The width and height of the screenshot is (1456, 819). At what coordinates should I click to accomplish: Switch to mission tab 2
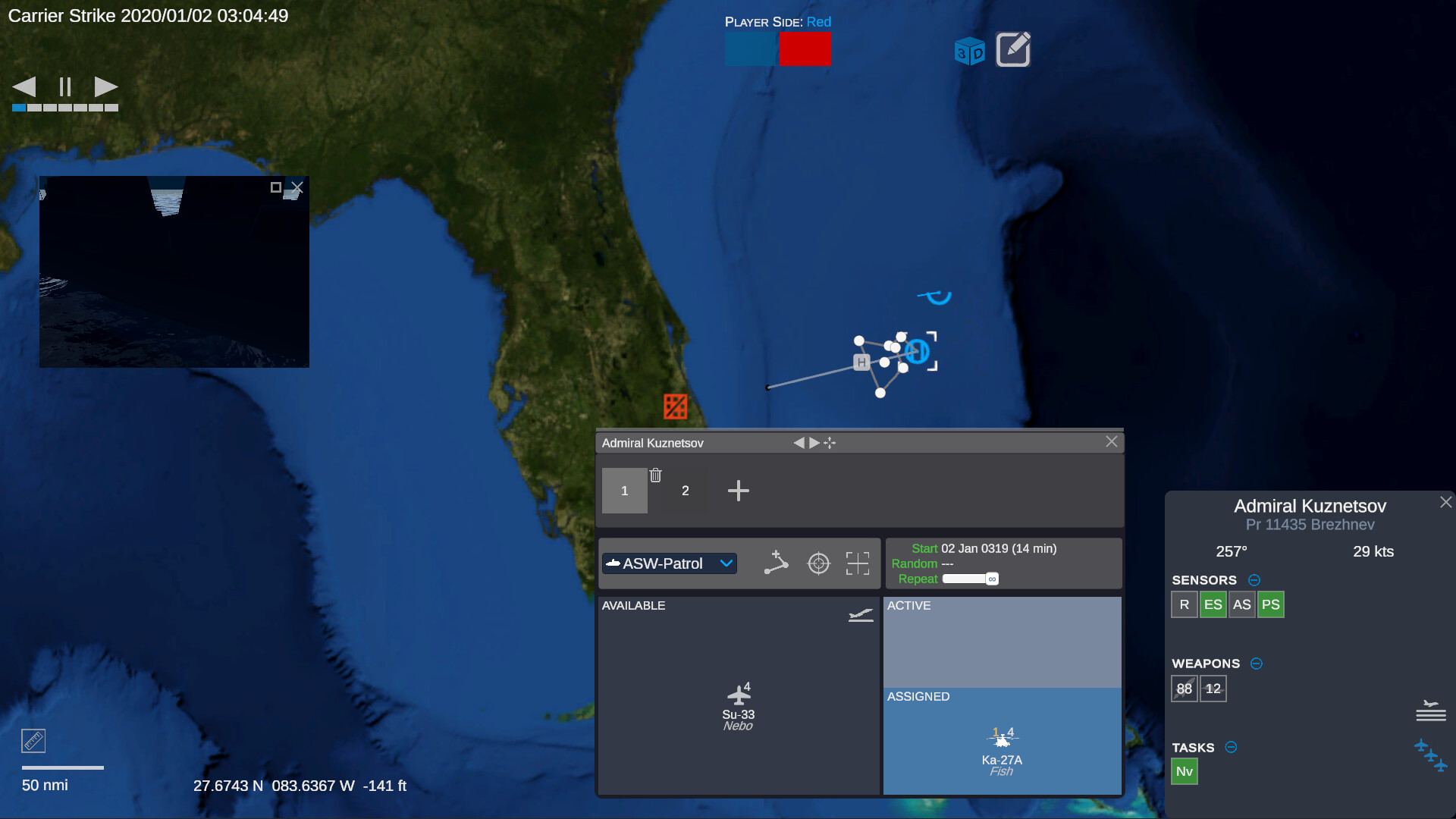pyautogui.click(x=684, y=491)
